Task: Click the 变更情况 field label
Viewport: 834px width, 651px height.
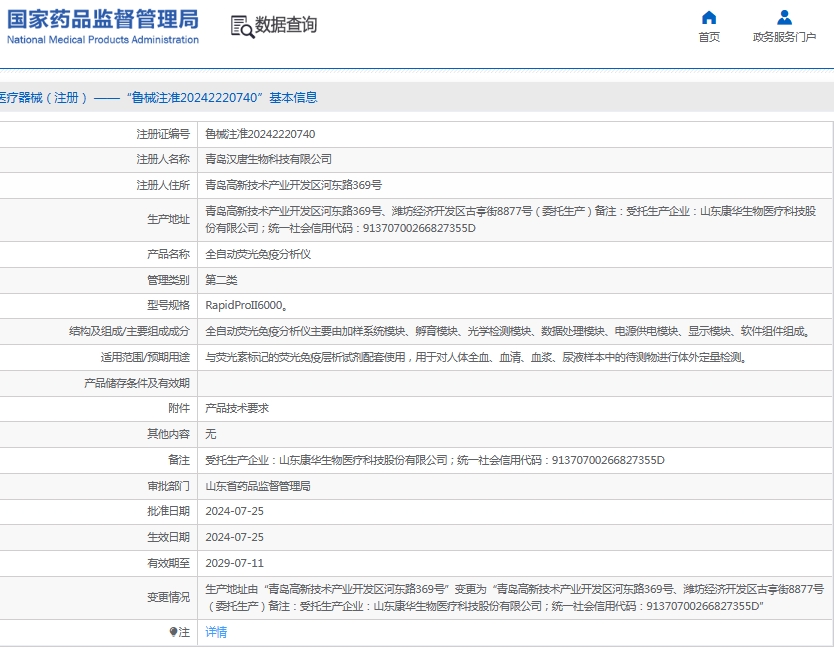Action: point(168,598)
